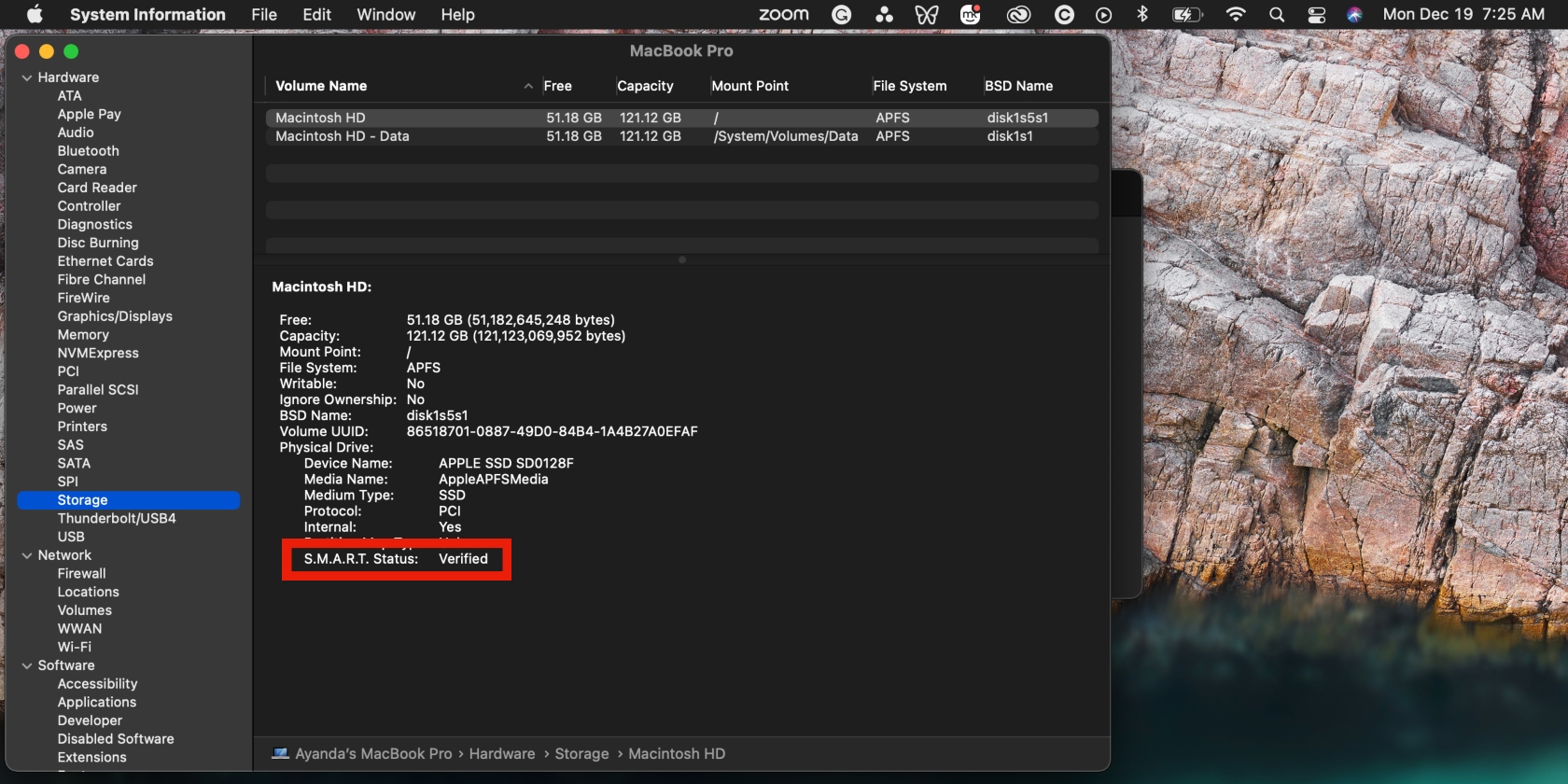Sort by BSD Name column header

click(1018, 86)
